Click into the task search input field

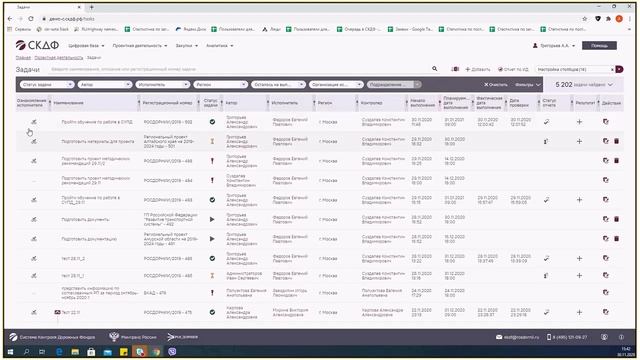(239, 69)
